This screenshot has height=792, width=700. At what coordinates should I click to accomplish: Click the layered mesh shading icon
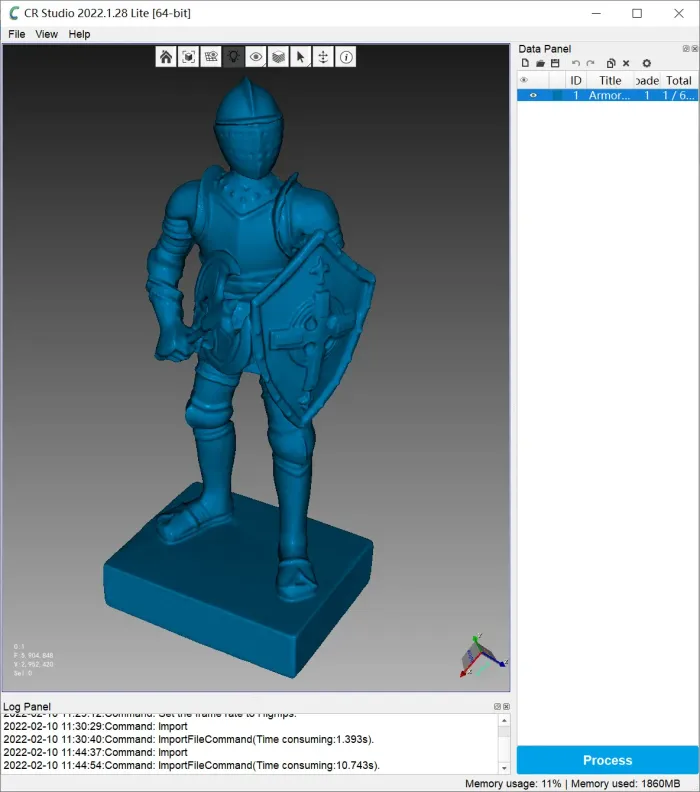click(x=278, y=57)
